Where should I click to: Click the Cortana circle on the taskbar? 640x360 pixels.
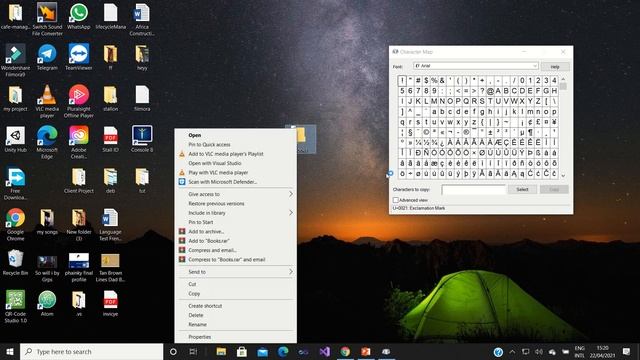point(173,351)
